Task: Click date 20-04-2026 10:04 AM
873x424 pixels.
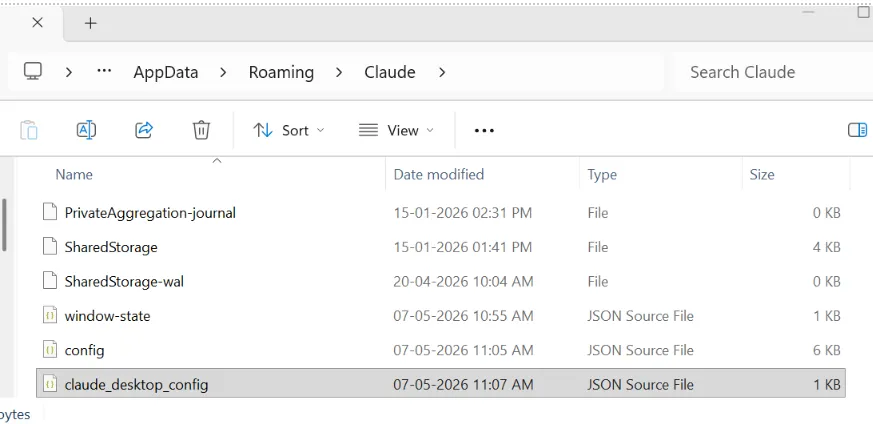Action: point(463,282)
